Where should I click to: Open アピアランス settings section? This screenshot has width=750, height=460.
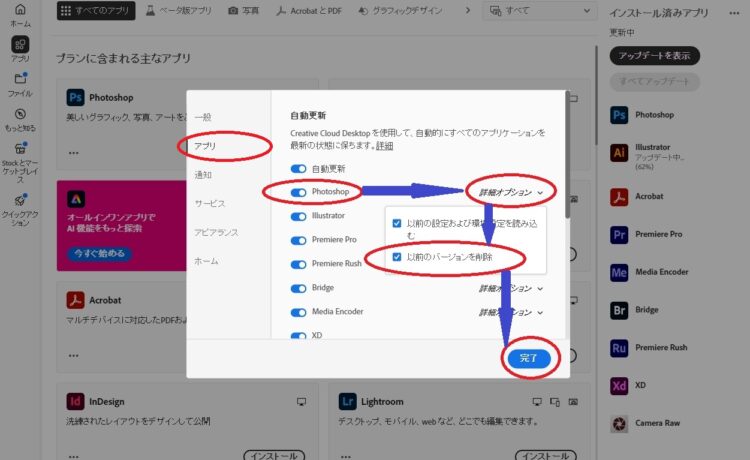point(216,232)
